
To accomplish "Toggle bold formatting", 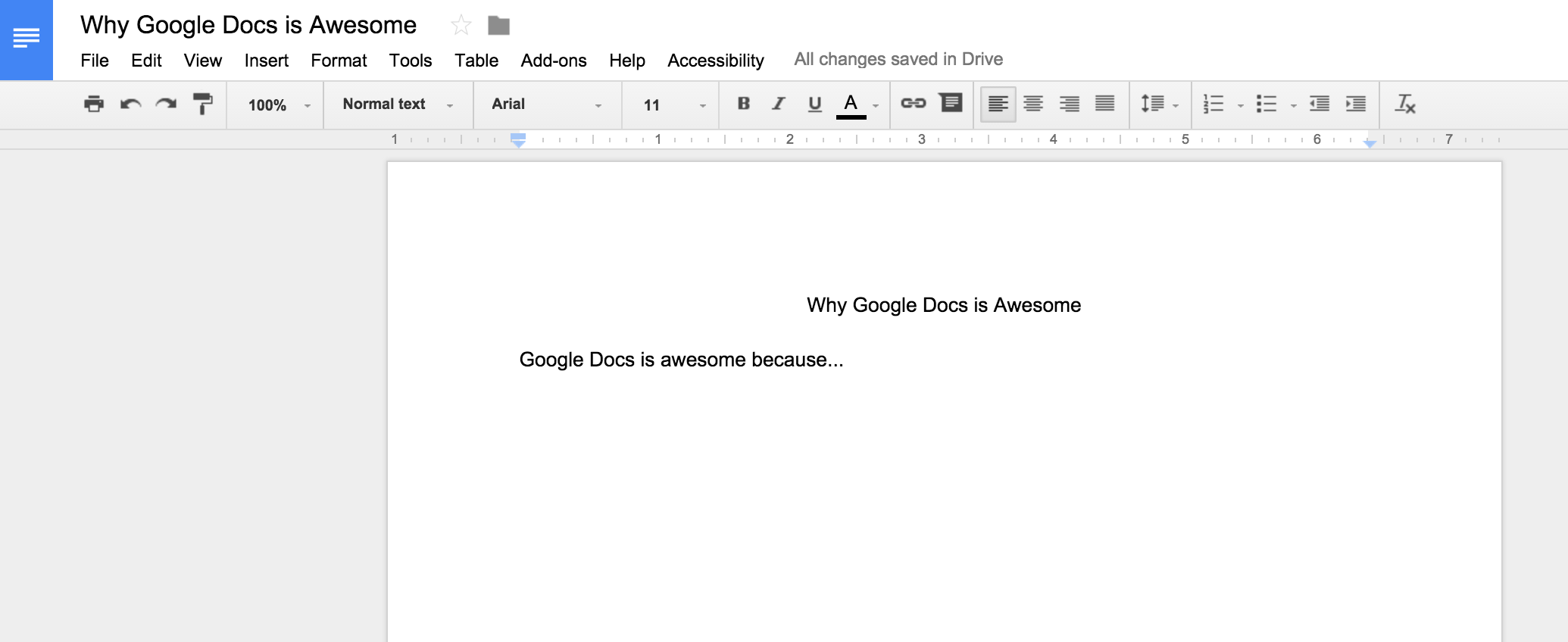I will point(743,104).
